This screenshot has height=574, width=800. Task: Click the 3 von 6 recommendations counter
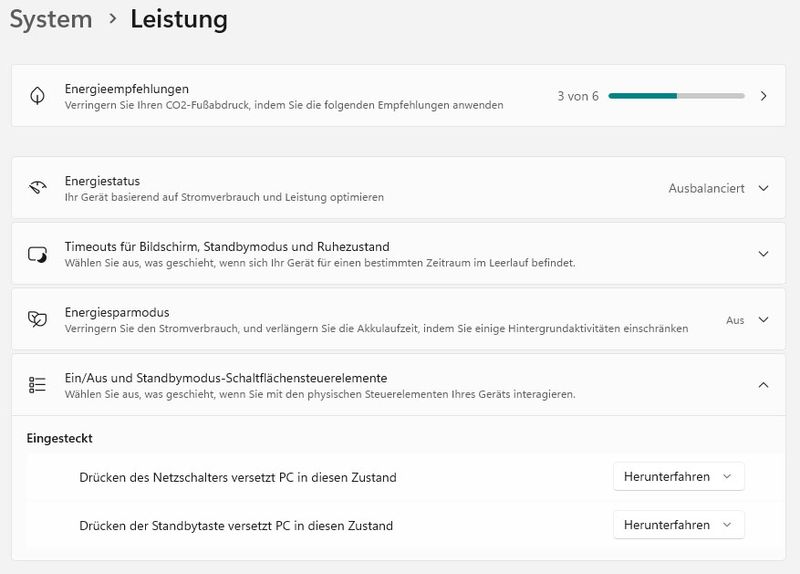578,96
